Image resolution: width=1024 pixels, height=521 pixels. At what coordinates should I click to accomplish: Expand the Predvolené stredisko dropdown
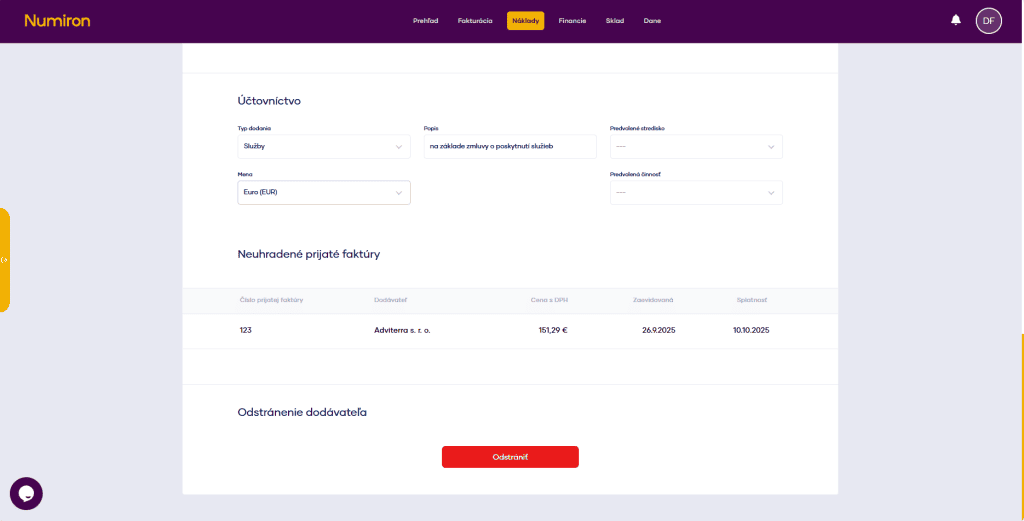pos(696,146)
